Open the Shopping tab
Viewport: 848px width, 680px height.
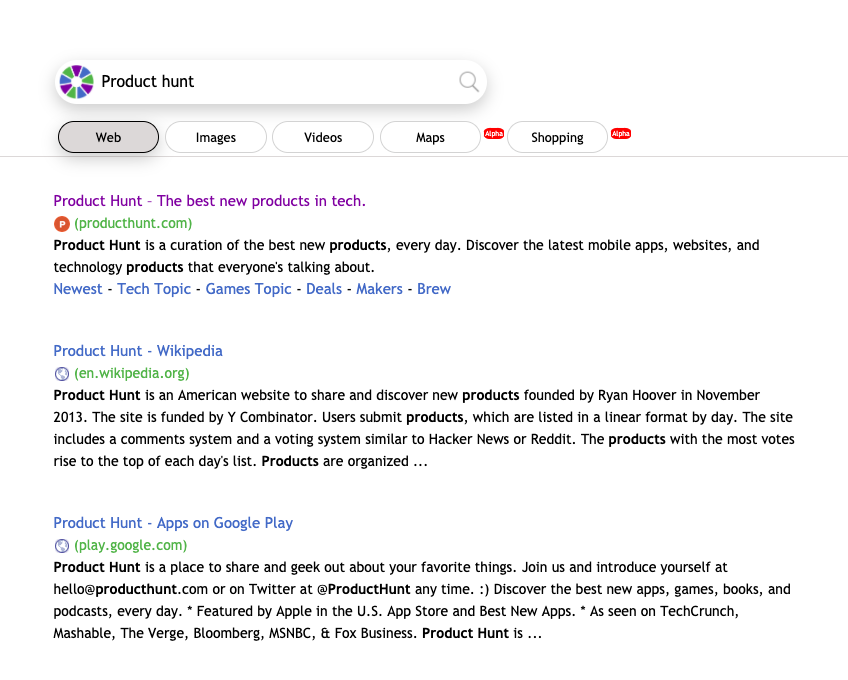[x=557, y=137]
